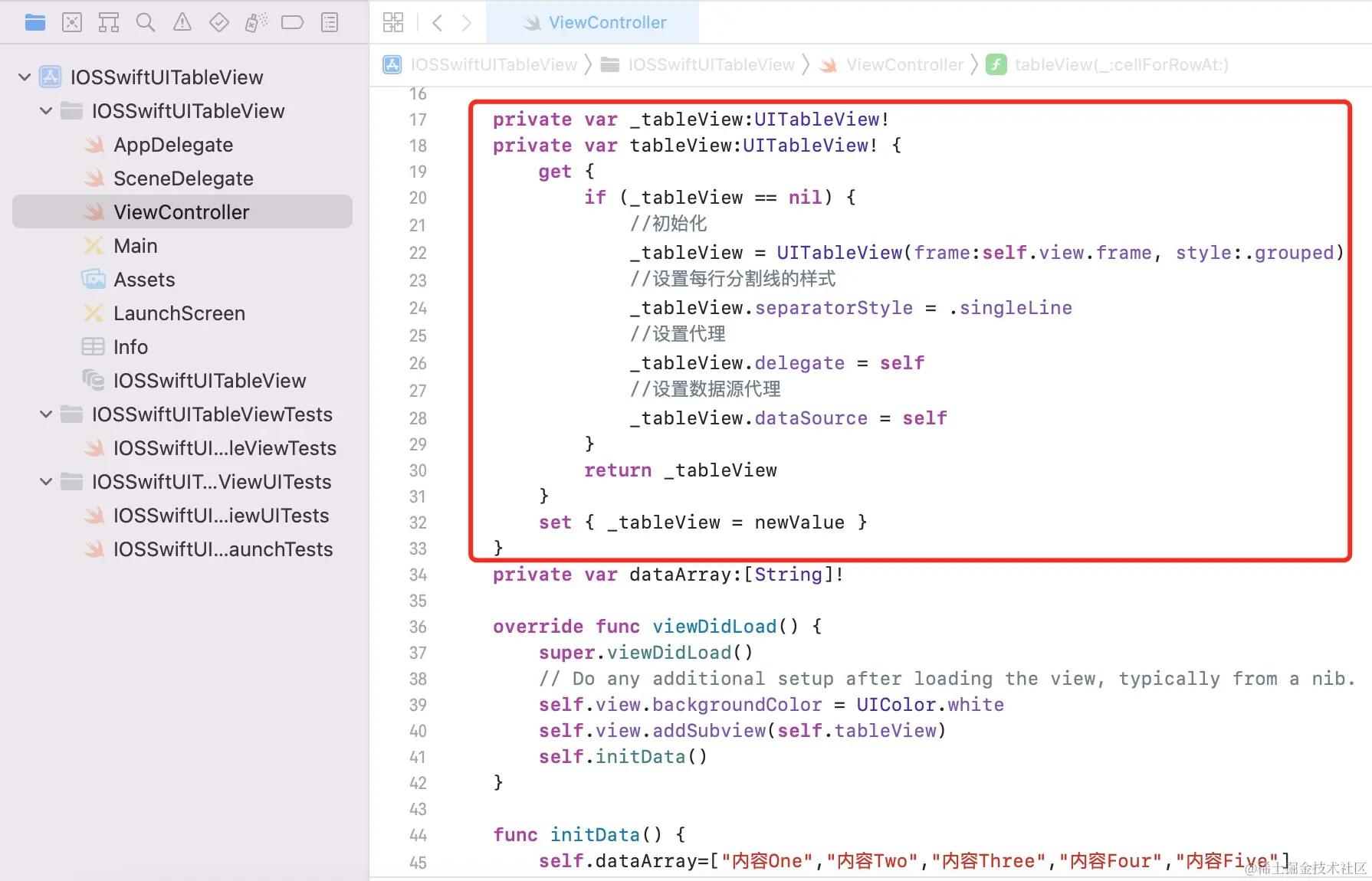Open the IOSSwiftUI...iewUITests file
1372x881 pixels.
point(182,516)
